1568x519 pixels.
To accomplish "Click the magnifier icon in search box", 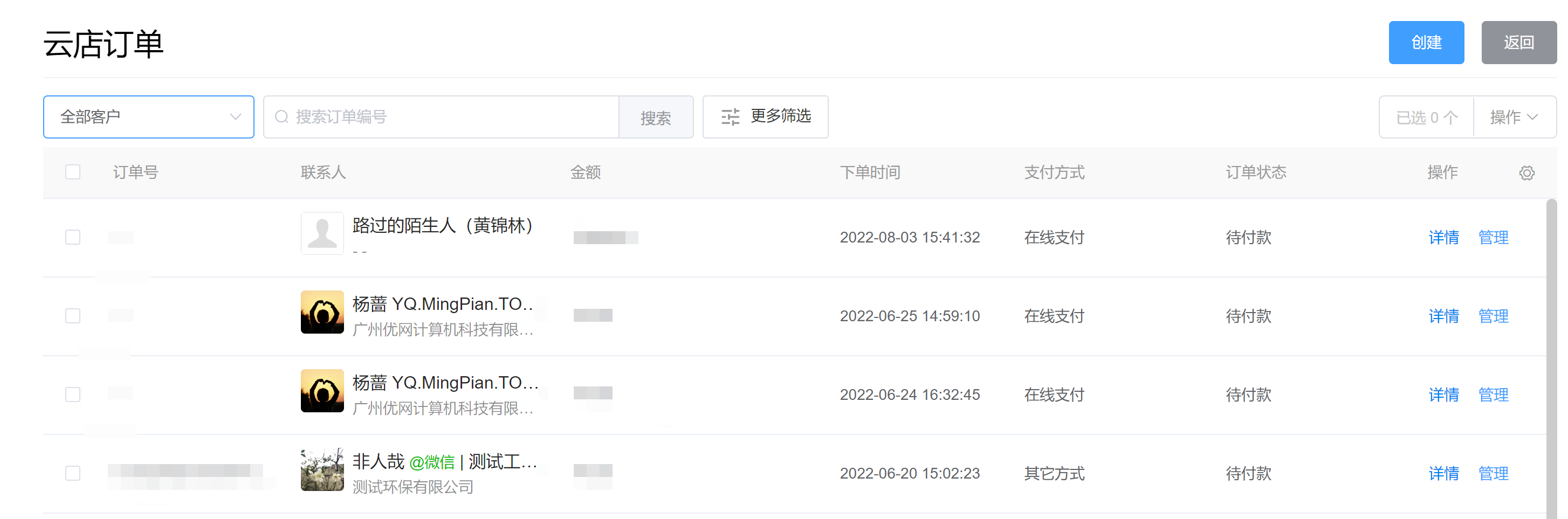I will 281,117.
